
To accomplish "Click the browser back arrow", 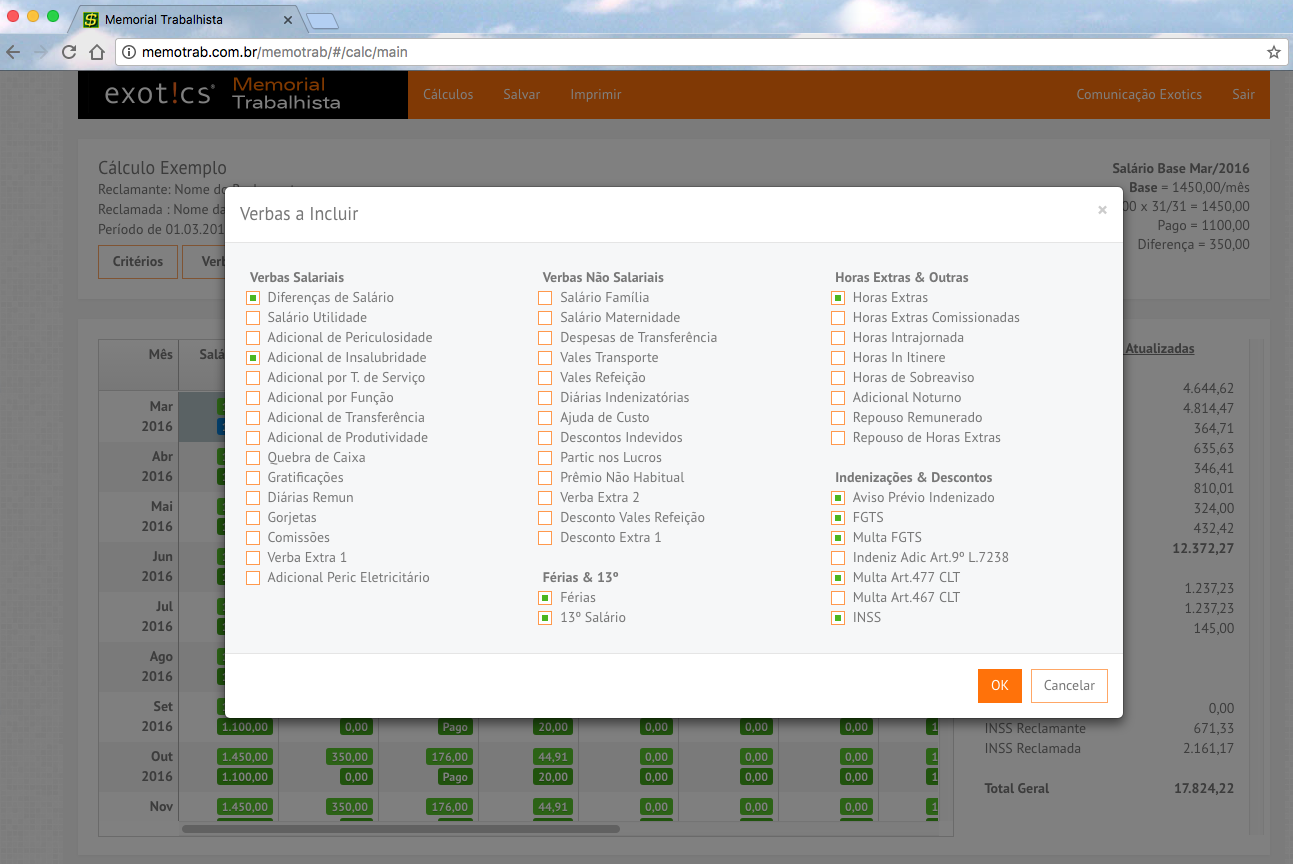I will point(13,52).
